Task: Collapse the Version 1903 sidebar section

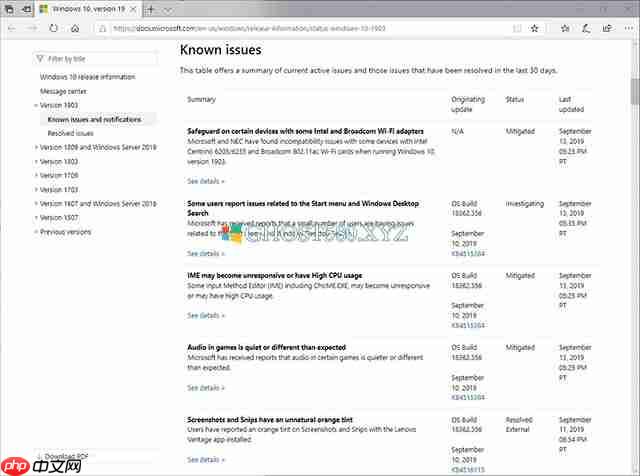Action: pyautogui.click(x=58, y=105)
